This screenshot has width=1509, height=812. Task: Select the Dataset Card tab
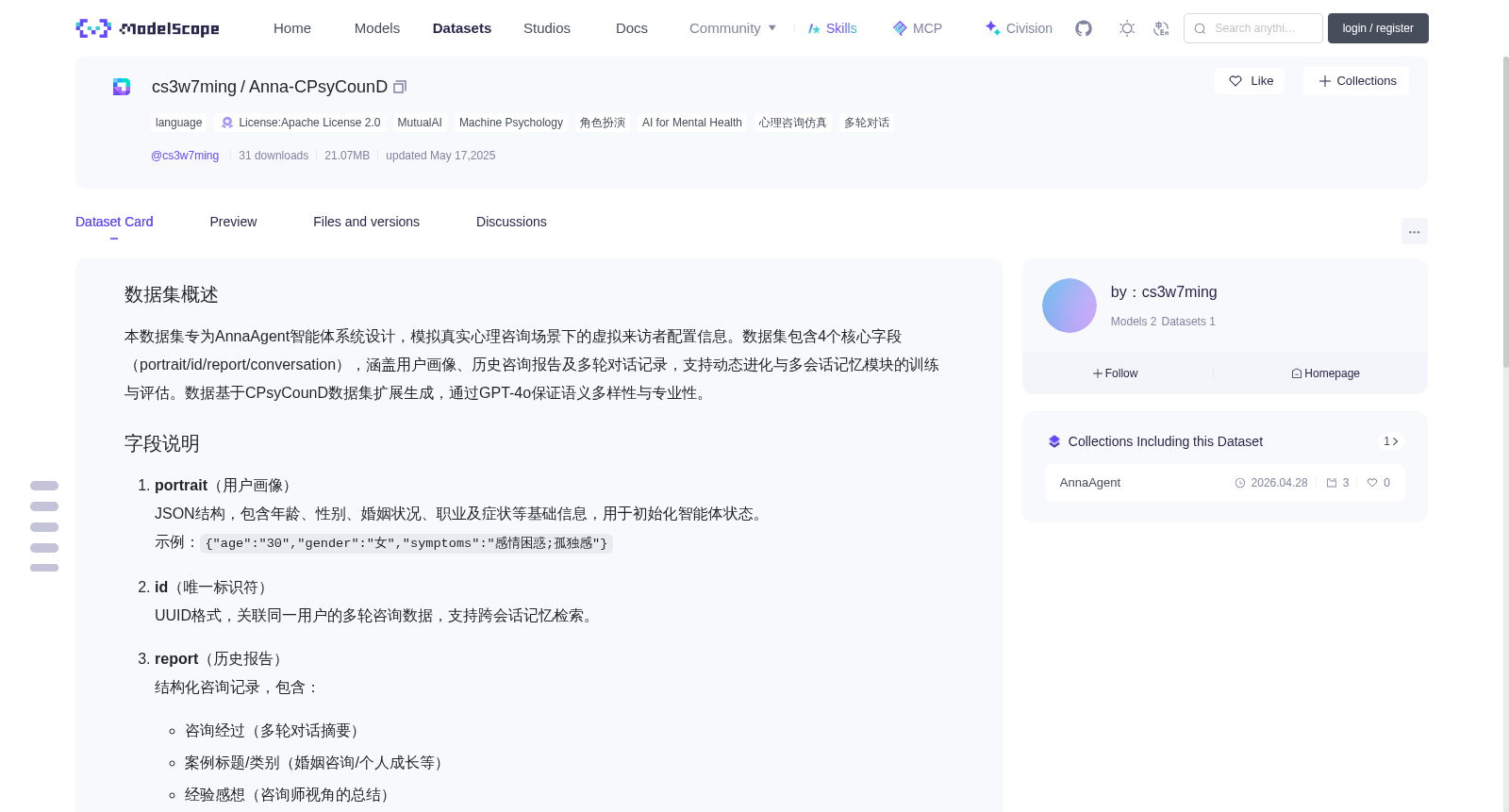(114, 222)
